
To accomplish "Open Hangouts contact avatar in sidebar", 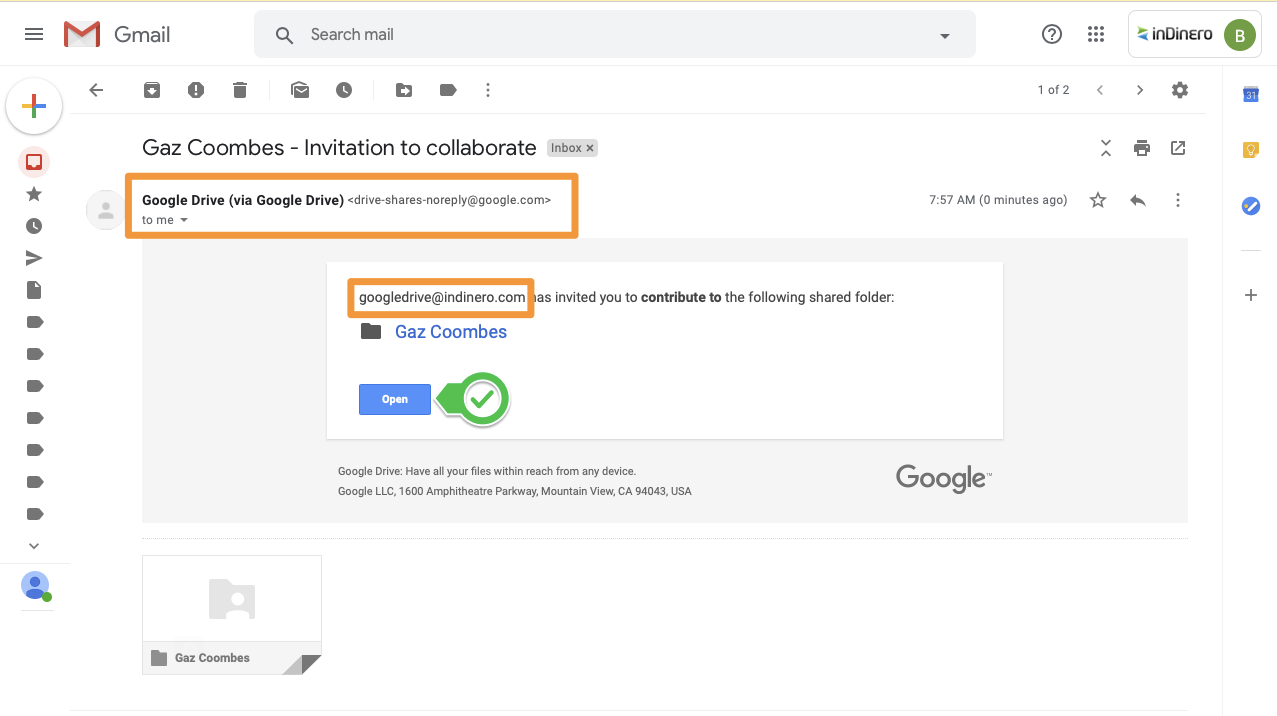I will tap(35, 586).
